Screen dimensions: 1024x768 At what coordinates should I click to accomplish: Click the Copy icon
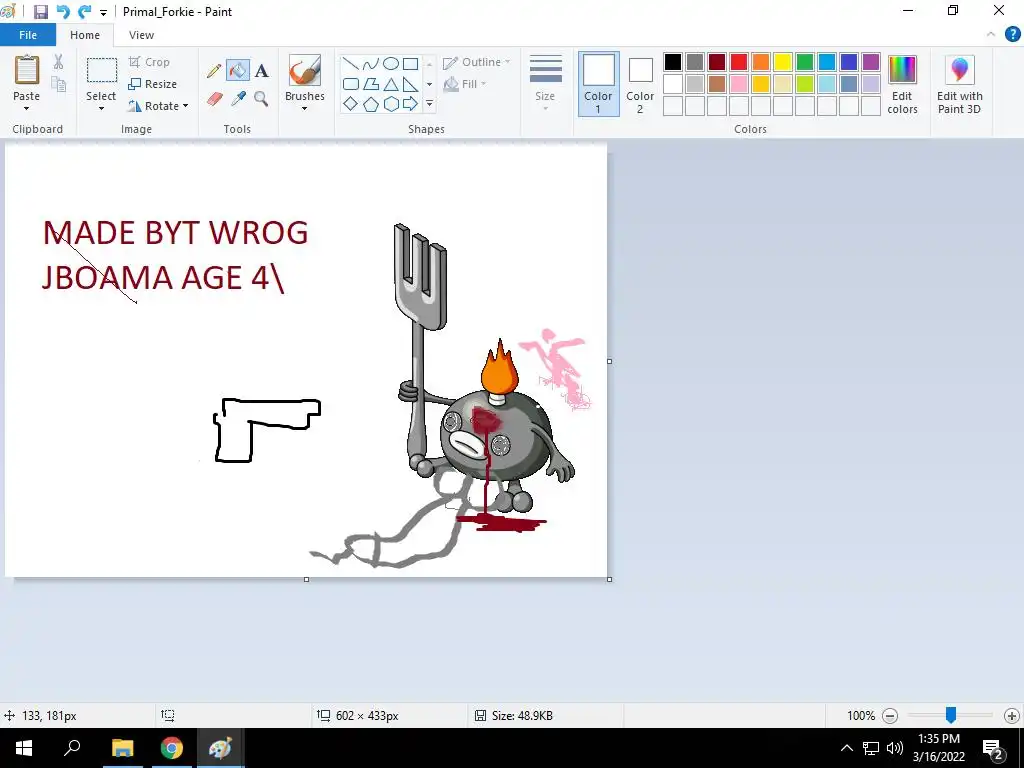(59, 84)
